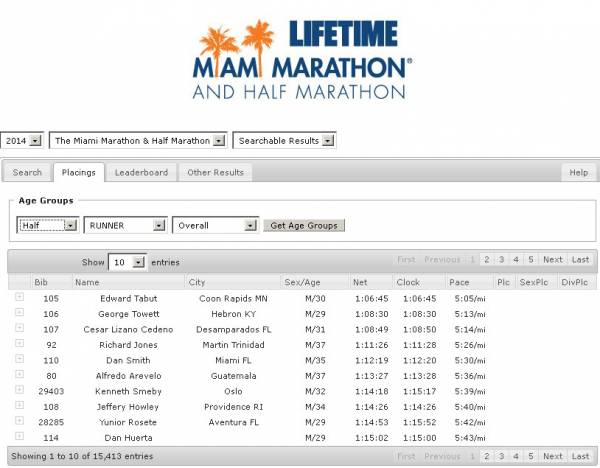The height and width of the screenshot is (468, 600).
Task: Click Next in the bottom pagination
Action: 553,456
